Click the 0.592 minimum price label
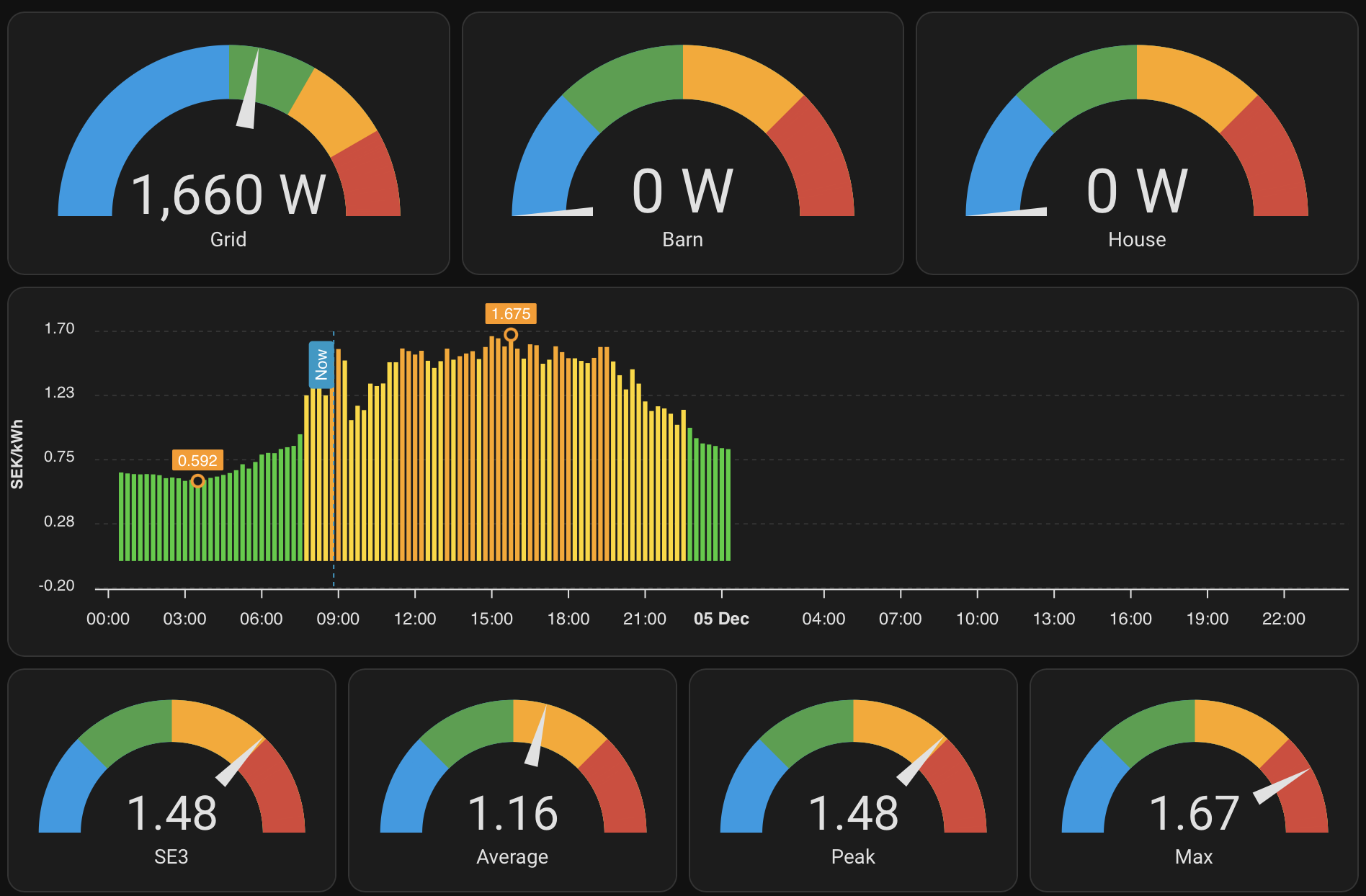 coord(197,460)
